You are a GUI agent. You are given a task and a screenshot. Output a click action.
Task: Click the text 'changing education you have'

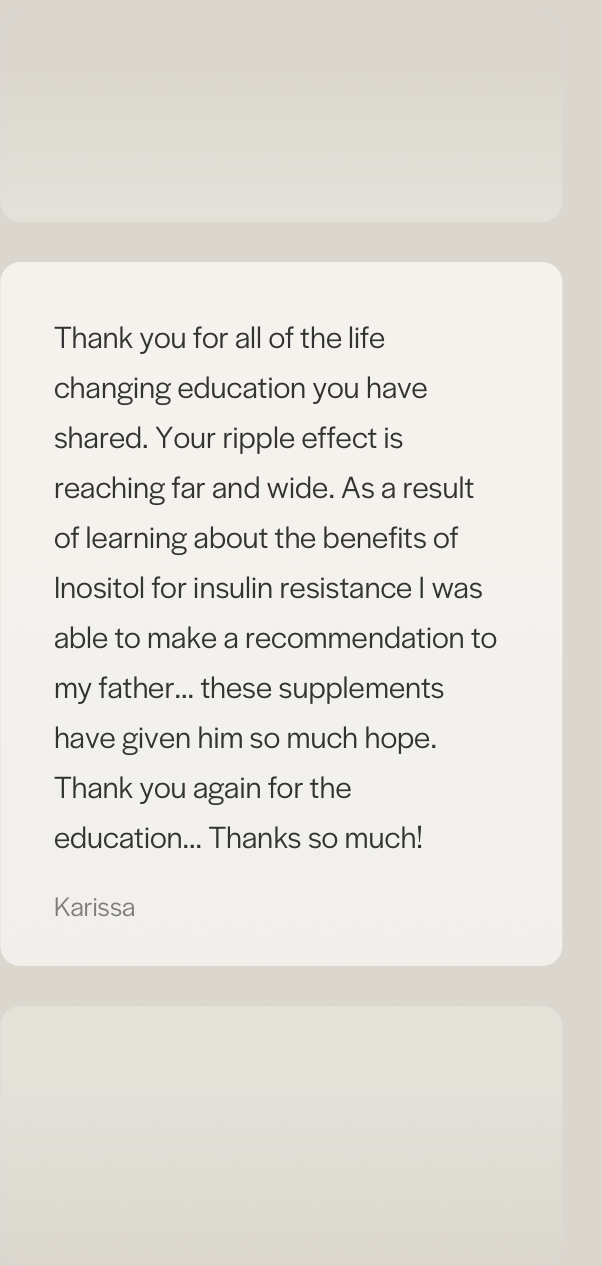click(240, 388)
